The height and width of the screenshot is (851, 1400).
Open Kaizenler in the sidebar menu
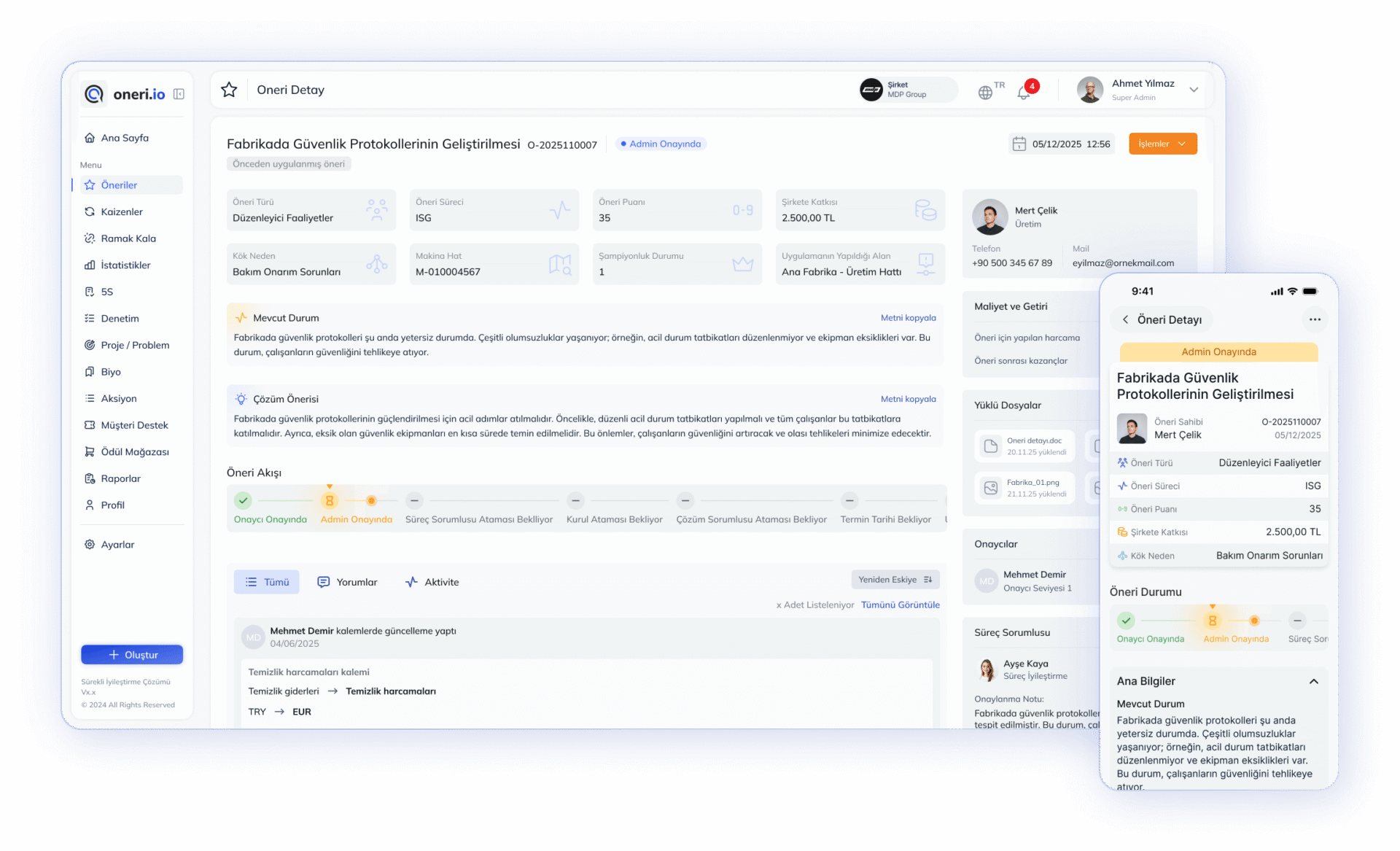(x=122, y=211)
